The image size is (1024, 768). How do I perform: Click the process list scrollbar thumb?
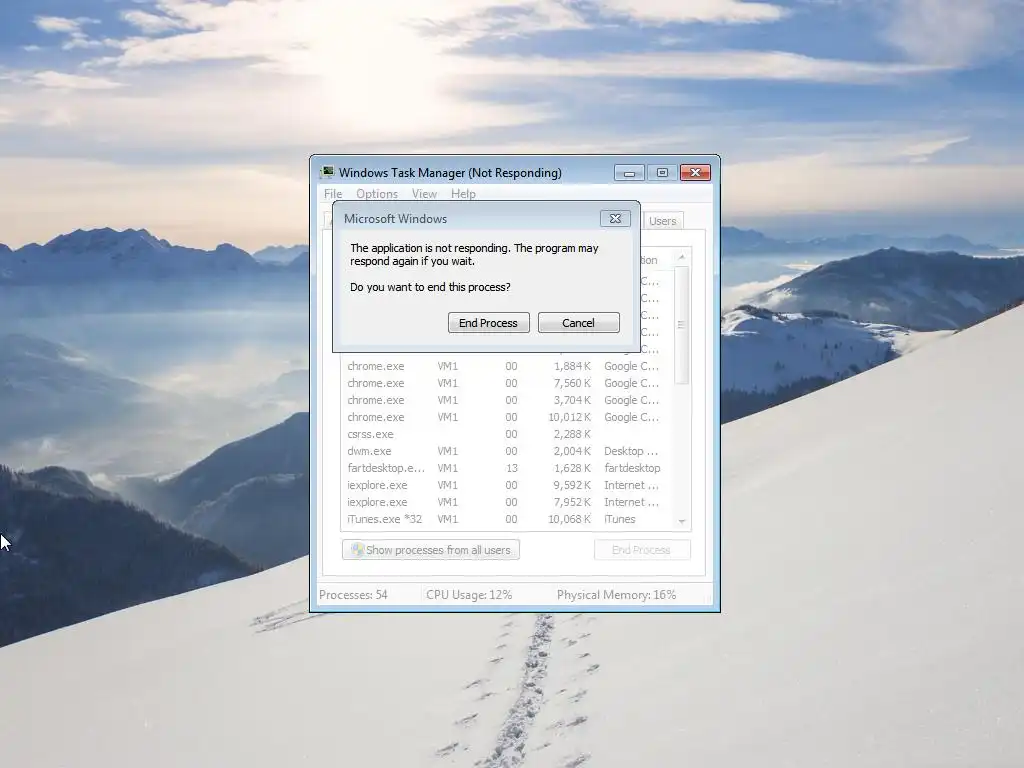(682, 325)
